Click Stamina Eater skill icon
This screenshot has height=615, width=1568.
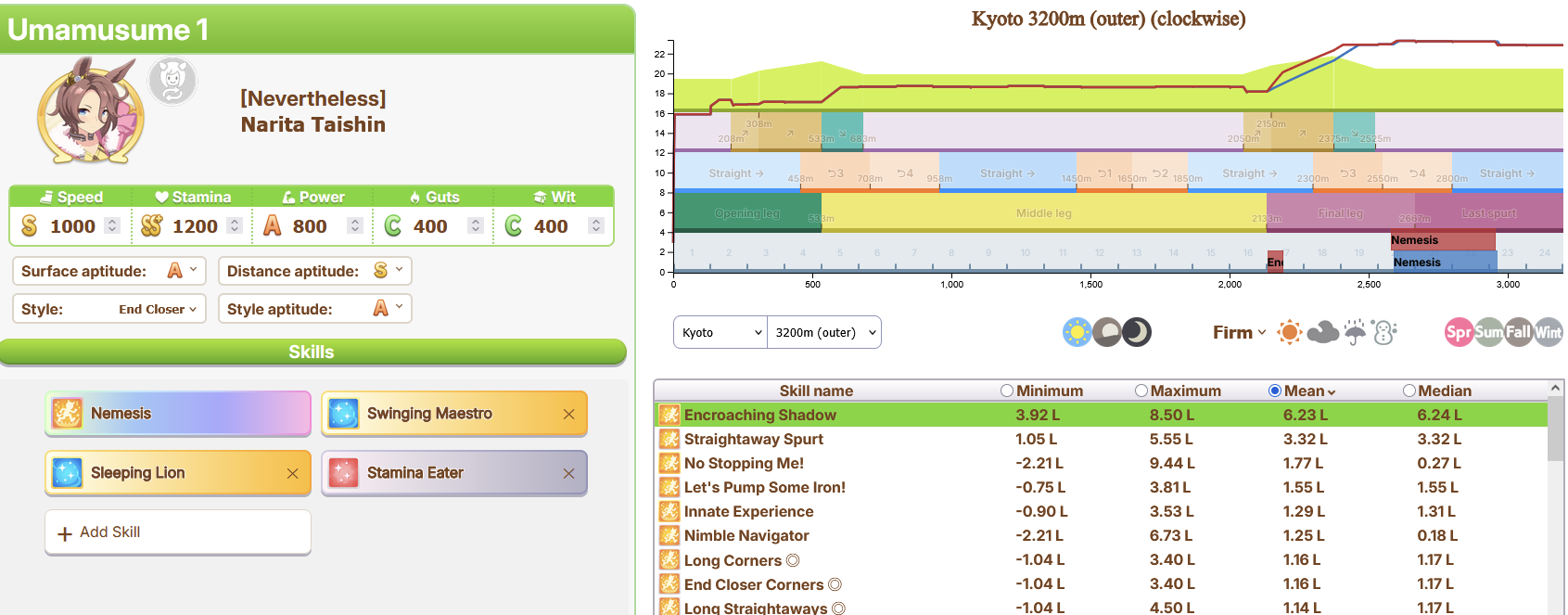[343, 473]
